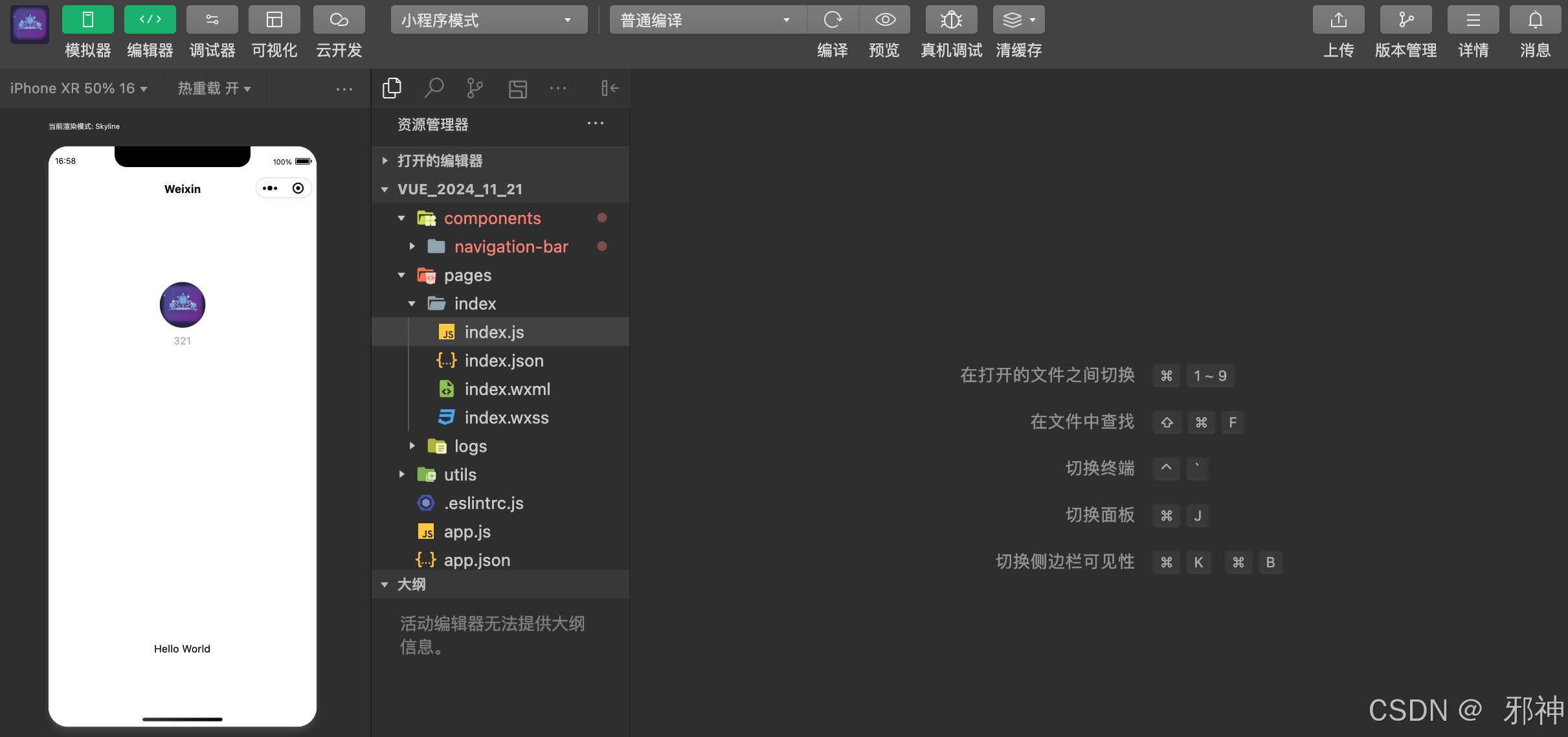The image size is (1568, 737).
Task: Open the search icon in sidebar
Action: (x=433, y=88)
